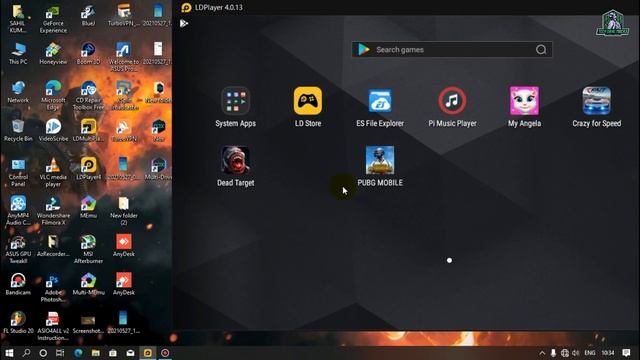Select AzRecorder desktop shortcut
The image size is (640, 360).
click(x=53, y=246)
